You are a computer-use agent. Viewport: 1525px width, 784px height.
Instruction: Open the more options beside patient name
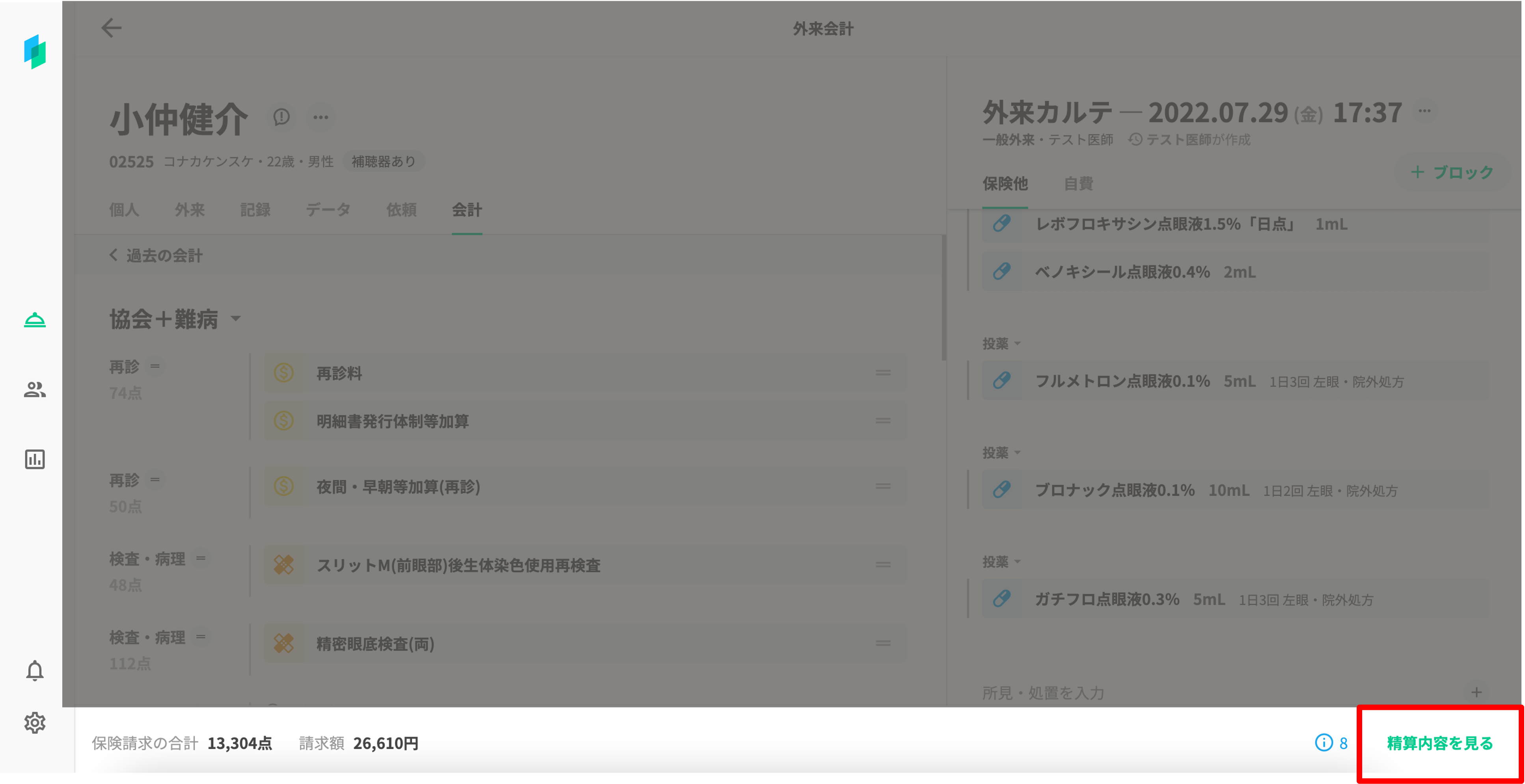pyautogui.click(x=321, y=117)
